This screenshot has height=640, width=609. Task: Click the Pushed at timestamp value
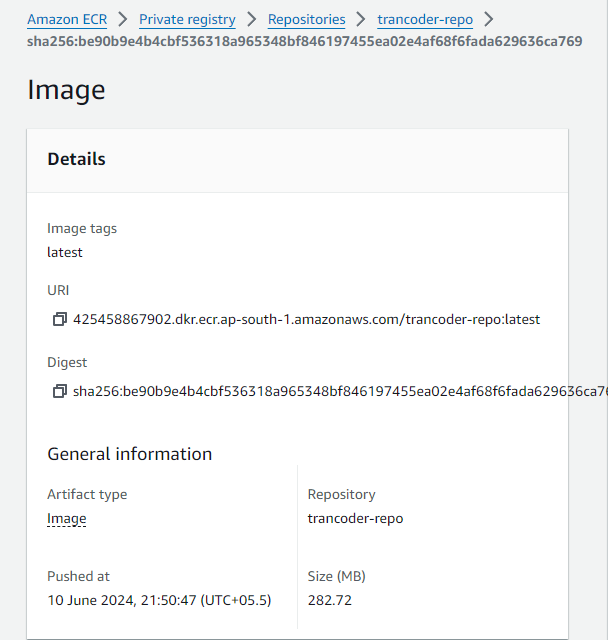coord(159,600)
